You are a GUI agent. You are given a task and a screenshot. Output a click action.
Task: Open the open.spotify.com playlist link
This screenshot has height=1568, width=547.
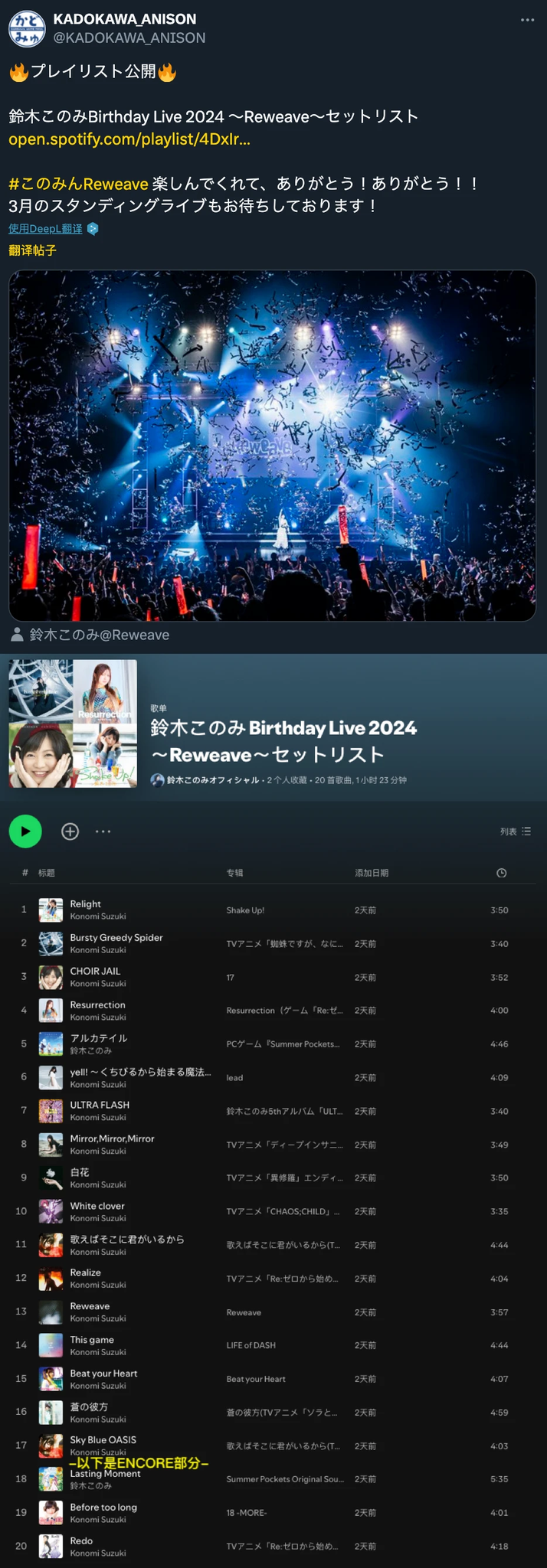[x=129, y=139]
